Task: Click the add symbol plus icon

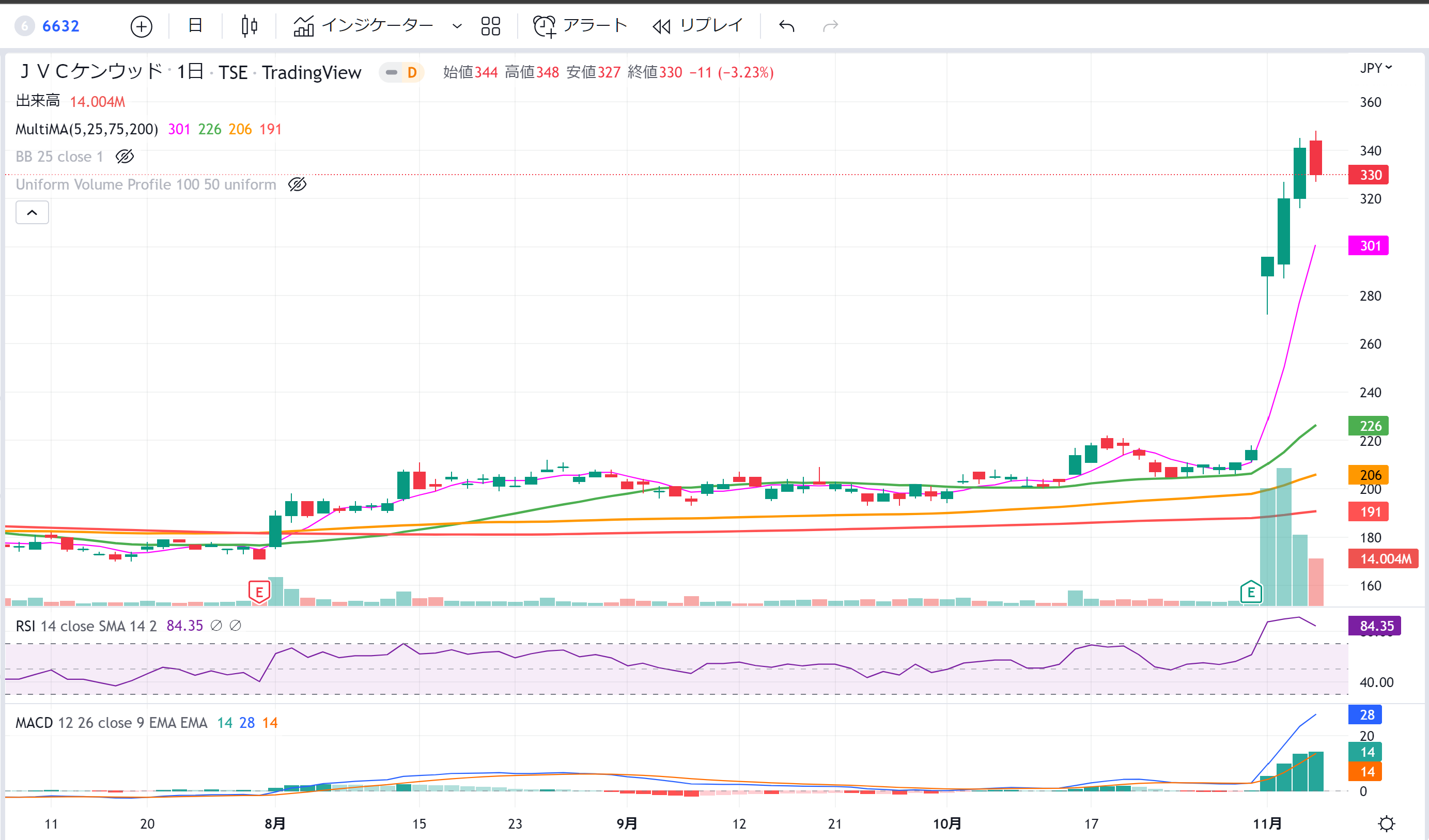Action: click(141, 26)
